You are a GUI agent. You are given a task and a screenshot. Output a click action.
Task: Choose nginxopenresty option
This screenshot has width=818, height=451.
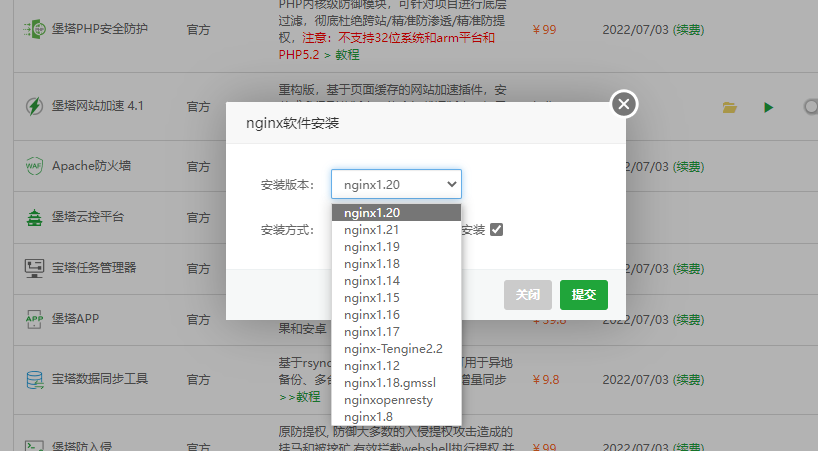[x=396, y=400]
